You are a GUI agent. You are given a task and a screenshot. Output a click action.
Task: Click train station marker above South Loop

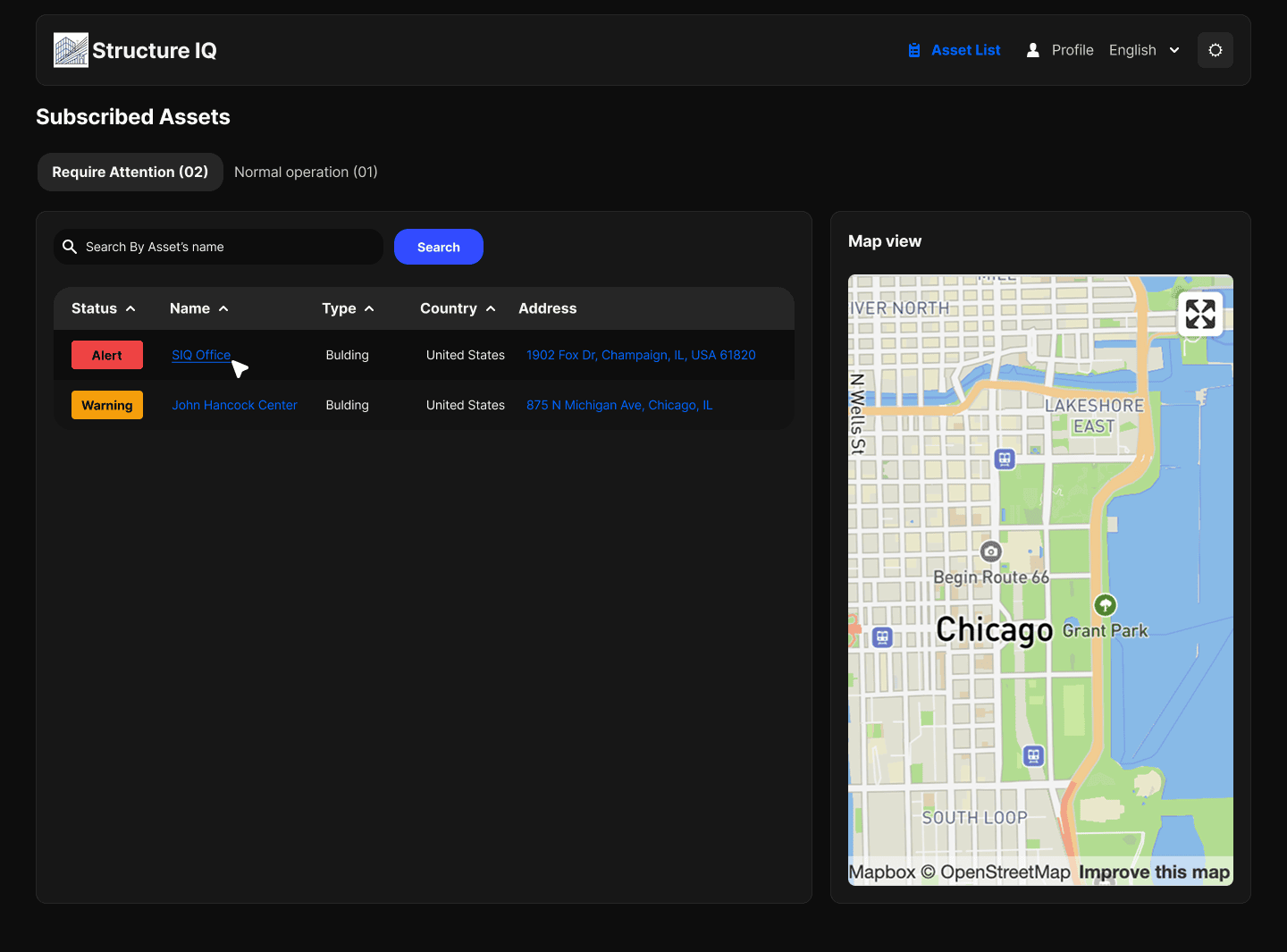tap(1033, 756)
